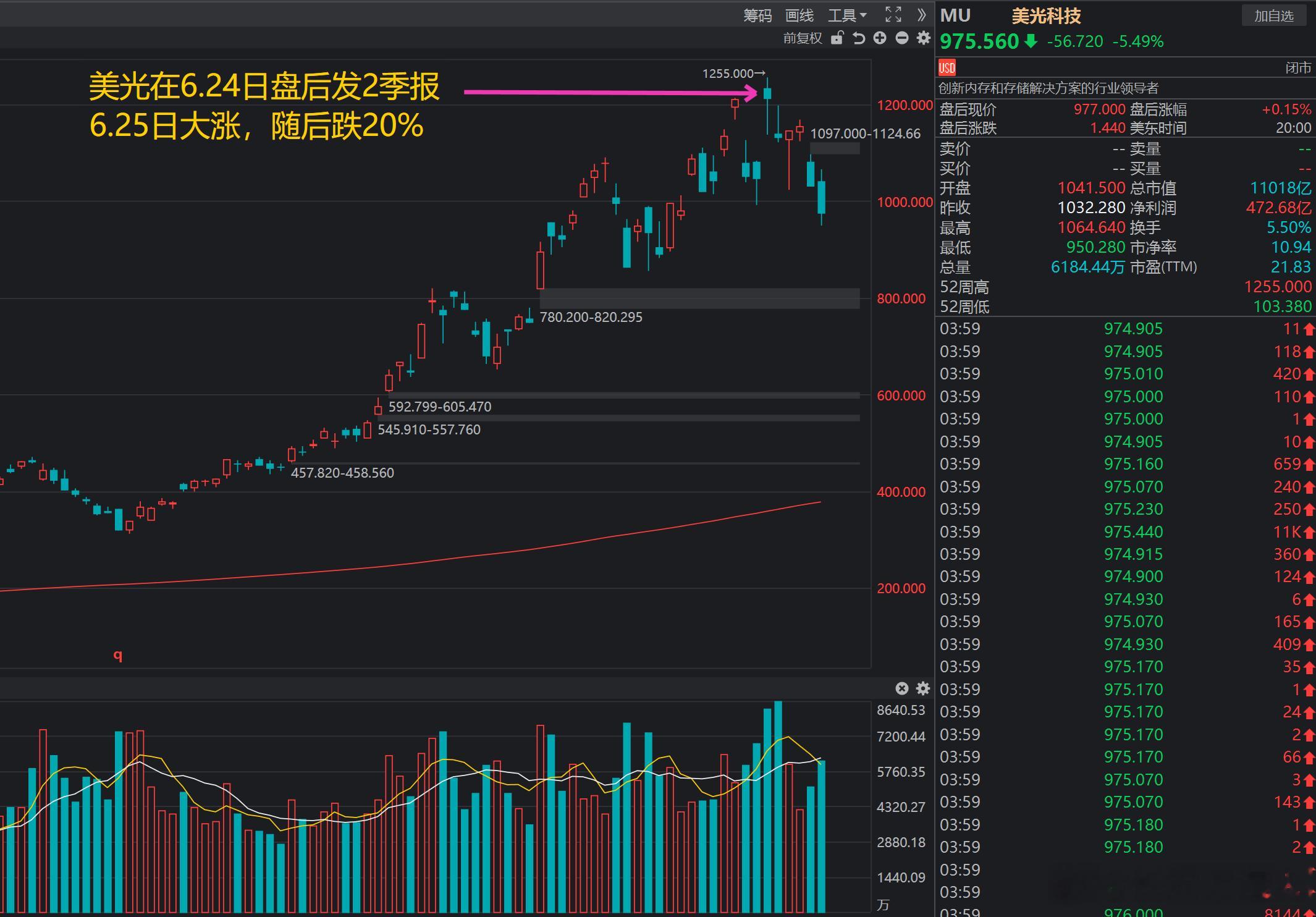1316x917 pixels.
Task: Select the trade row with volume 11K
Action: [1127, 531]
